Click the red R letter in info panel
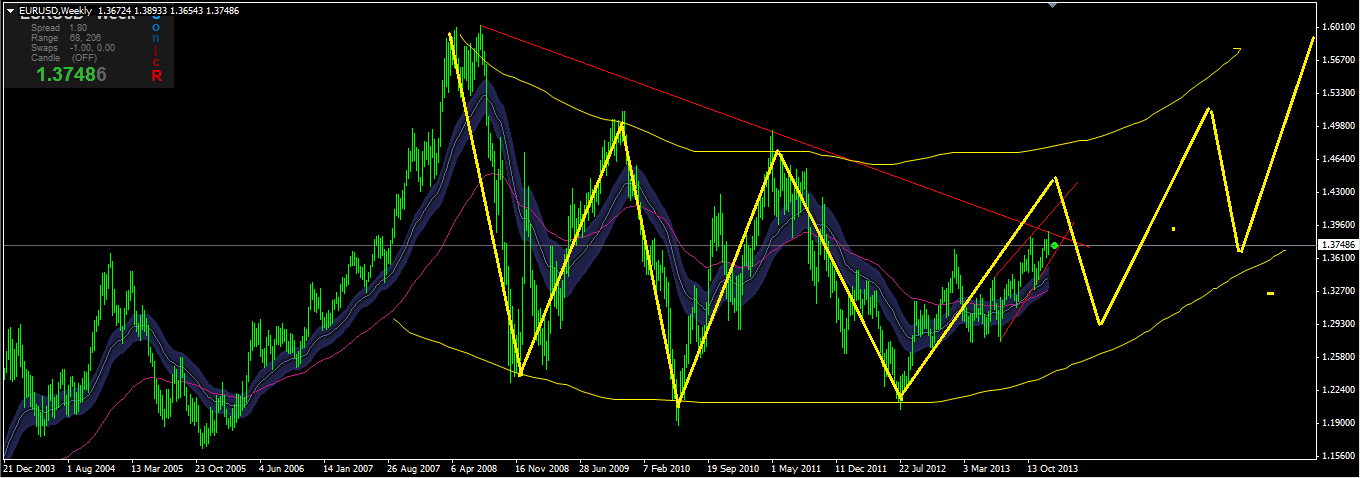Image resolution: width=1360 pixels, height=478 pixels. 157,75
